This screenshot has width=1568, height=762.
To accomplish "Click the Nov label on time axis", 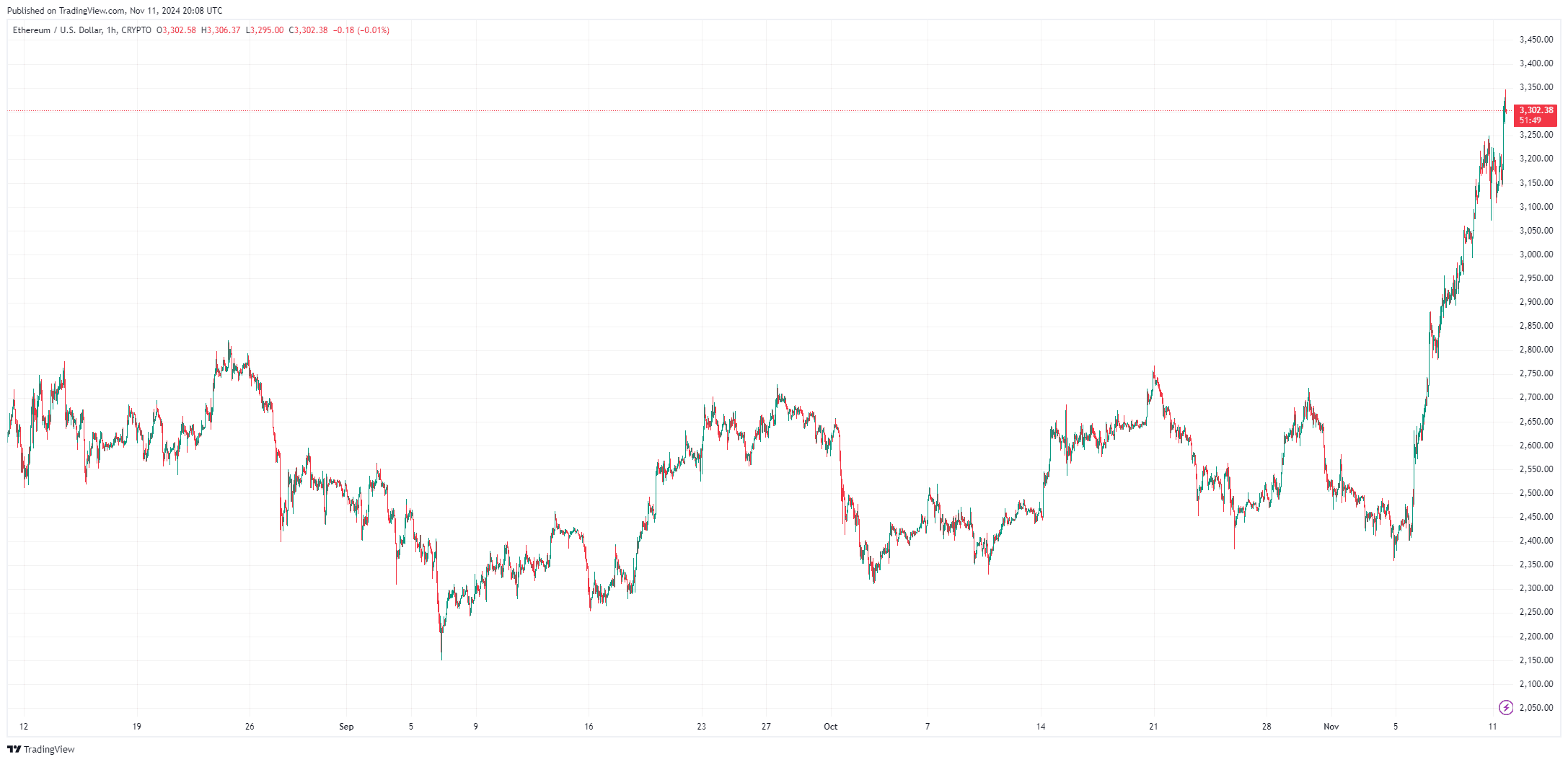I will click(1331, 727).
